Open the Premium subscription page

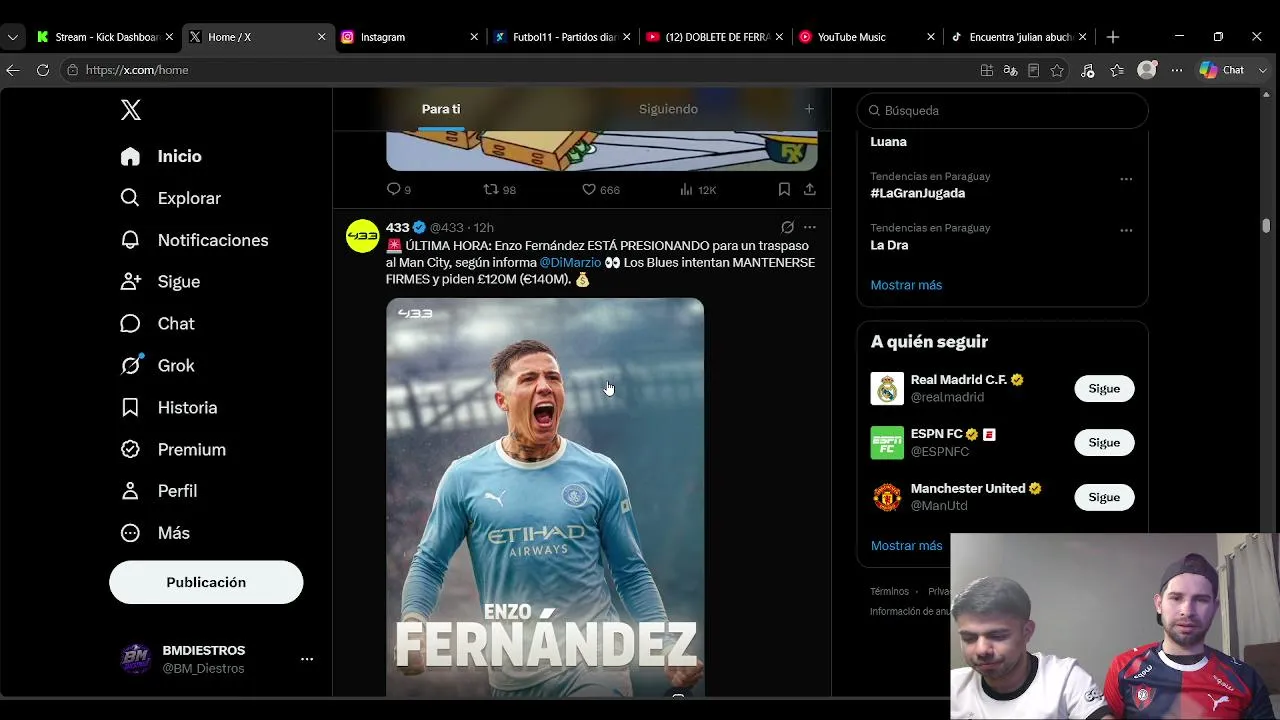tap(173, 450)
